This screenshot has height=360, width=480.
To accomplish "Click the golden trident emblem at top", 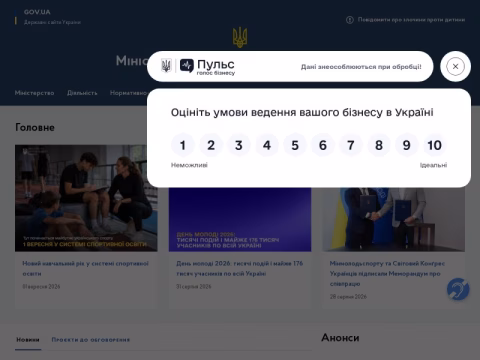I will tap(240, 37).
